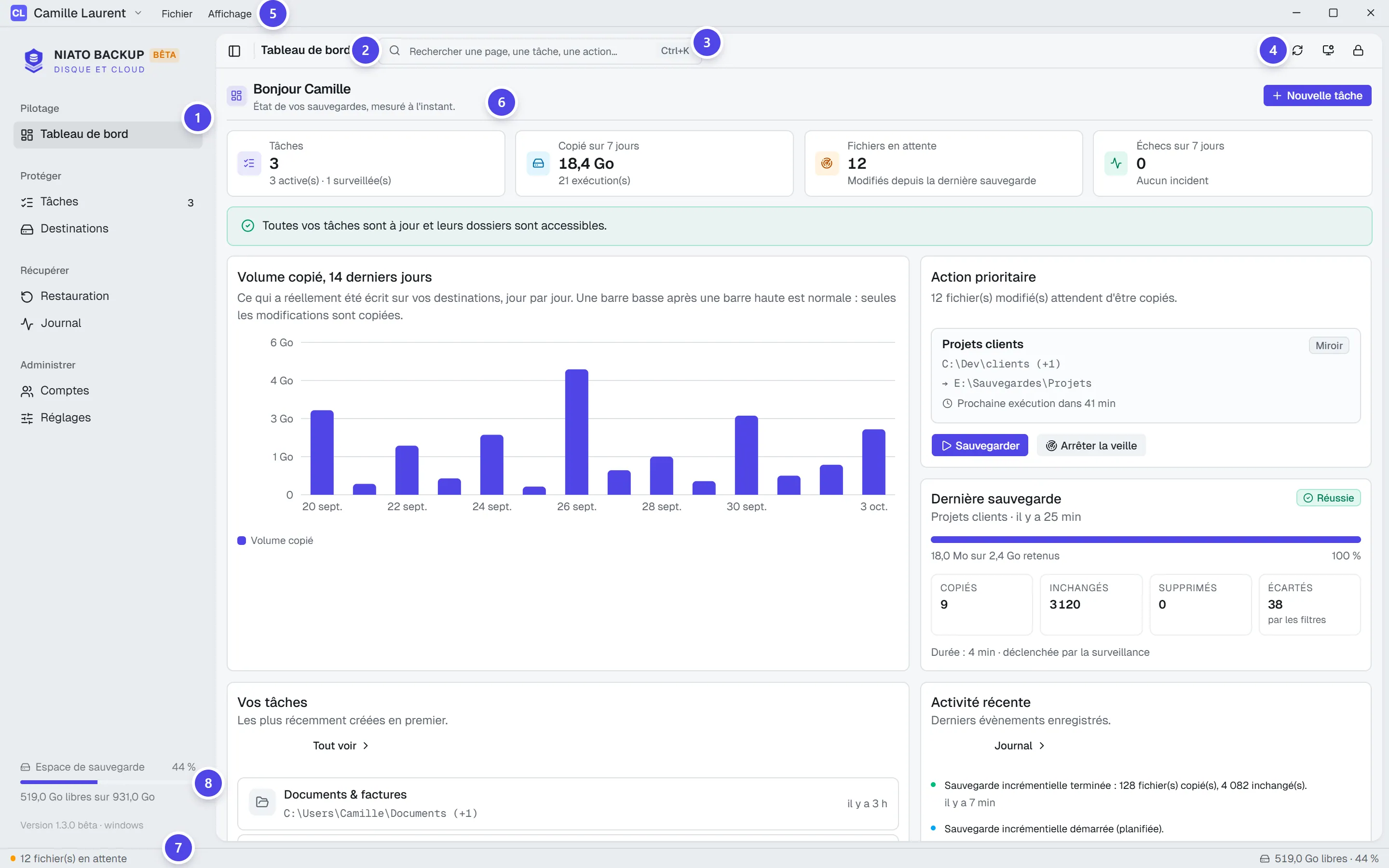Open Journal in the sidebar

108,323
